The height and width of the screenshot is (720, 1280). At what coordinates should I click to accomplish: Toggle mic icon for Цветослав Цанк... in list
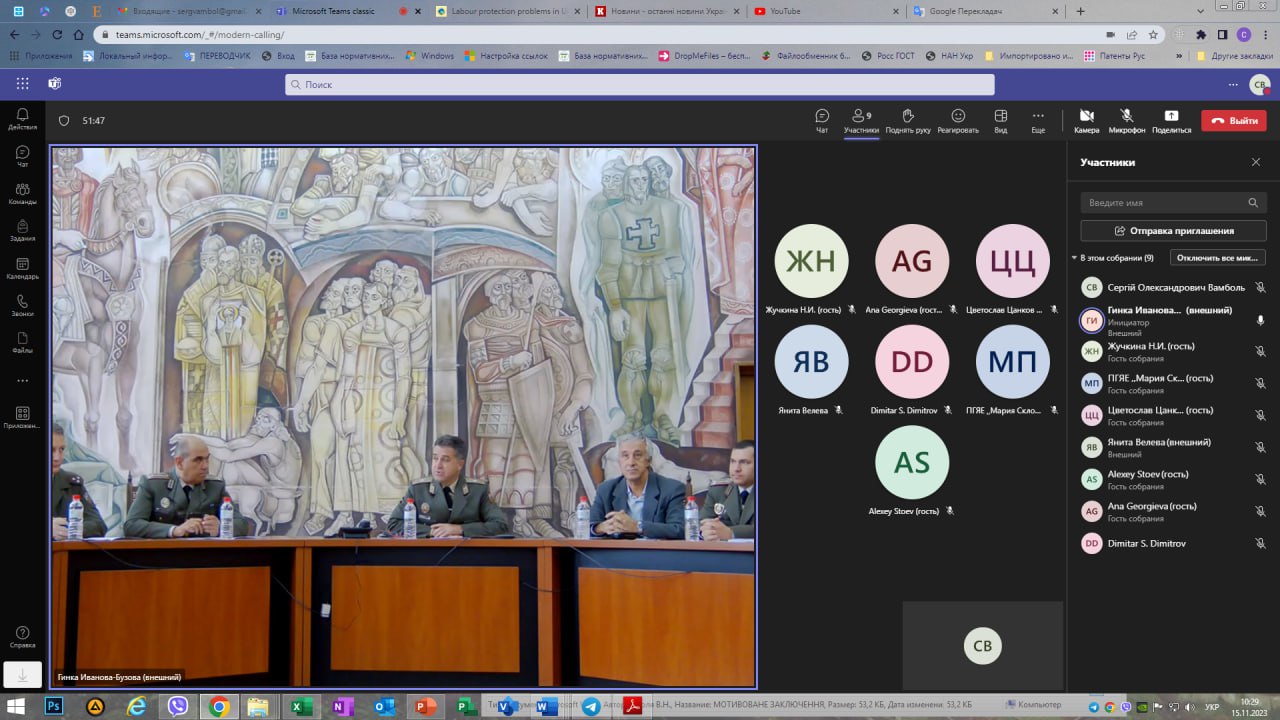click(1260, 415)
